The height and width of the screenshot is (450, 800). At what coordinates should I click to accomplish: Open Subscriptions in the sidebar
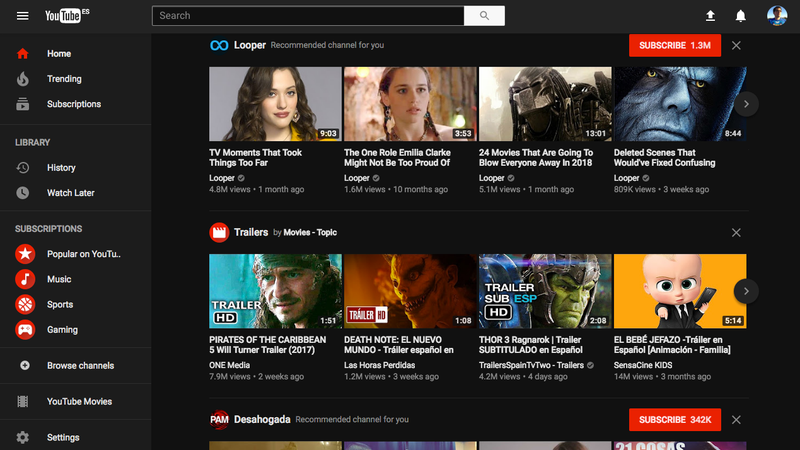[76, 104]
